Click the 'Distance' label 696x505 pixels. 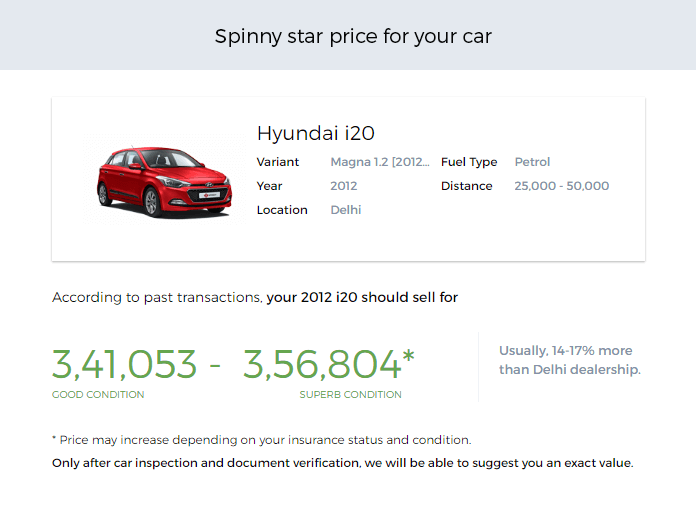coord(466,186)
